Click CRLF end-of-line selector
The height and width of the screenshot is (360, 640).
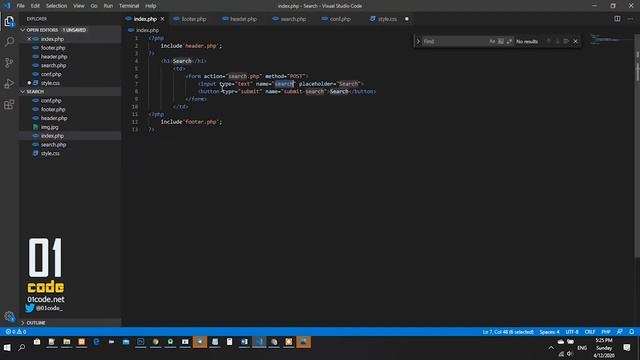(589, 332)
